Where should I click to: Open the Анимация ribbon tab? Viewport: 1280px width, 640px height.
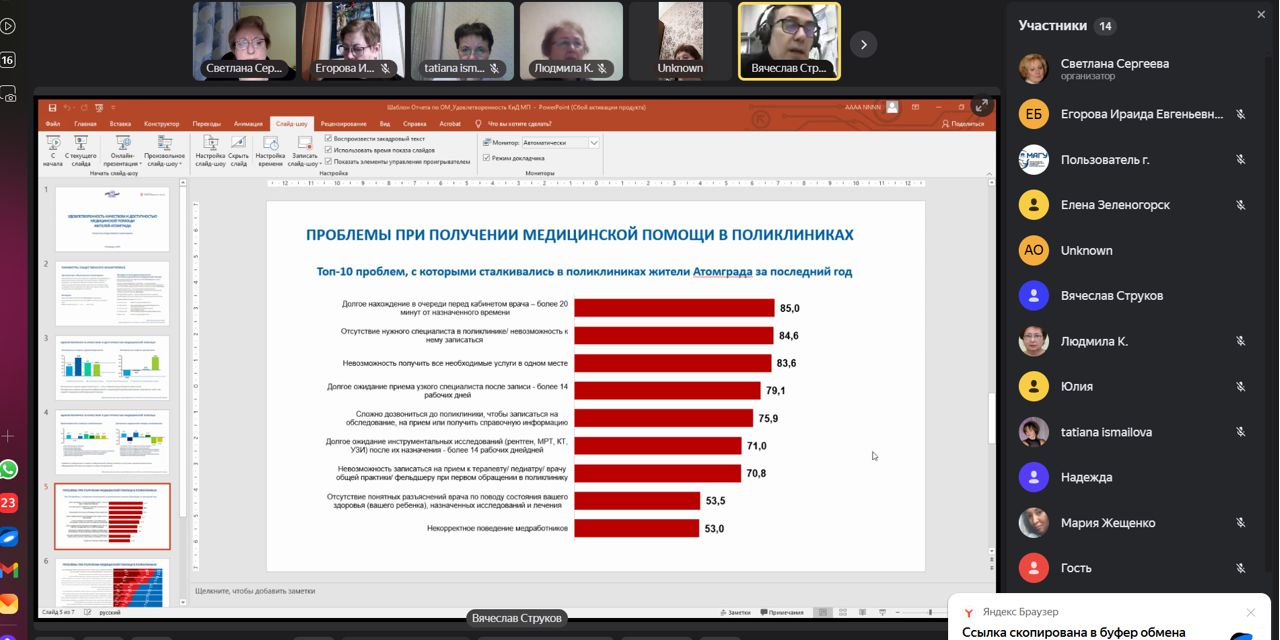(x=248, y=124)
